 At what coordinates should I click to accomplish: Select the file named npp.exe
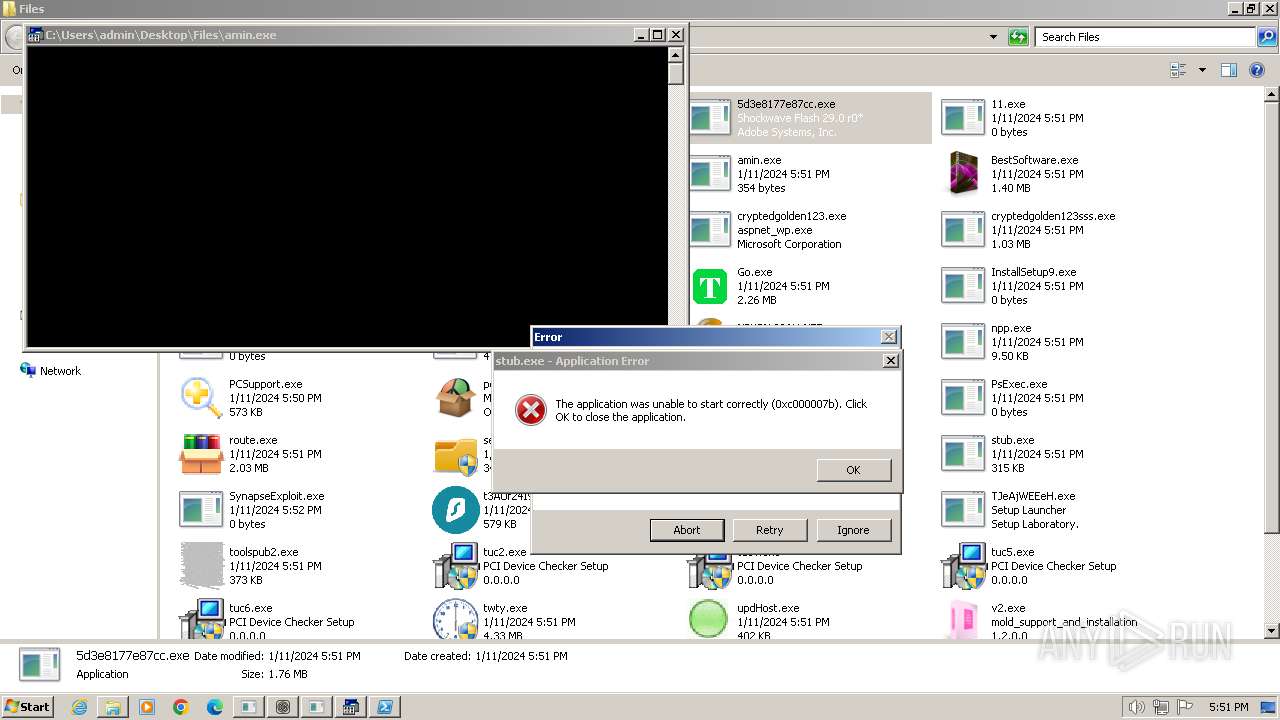1010,328
